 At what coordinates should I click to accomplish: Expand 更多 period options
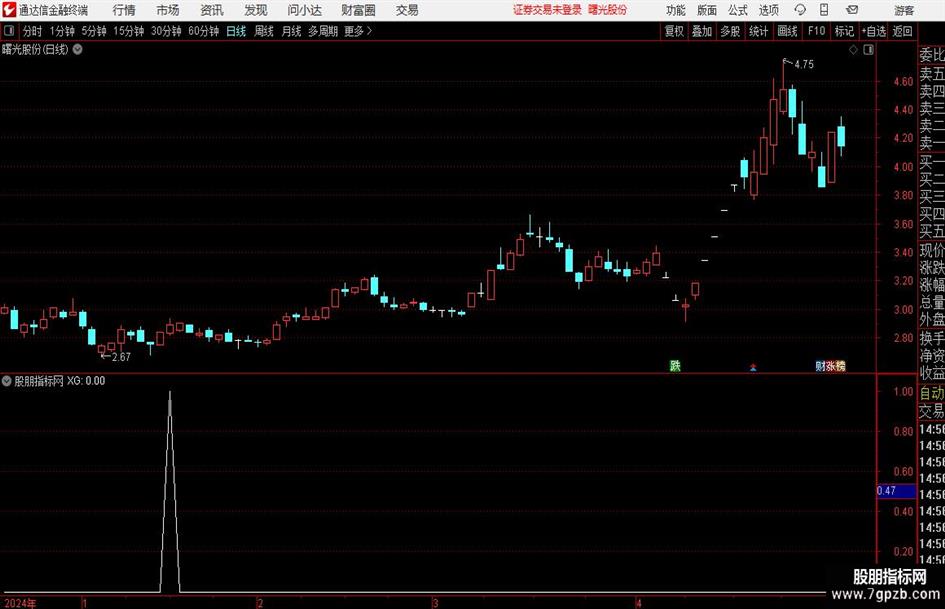coord(358,31)
